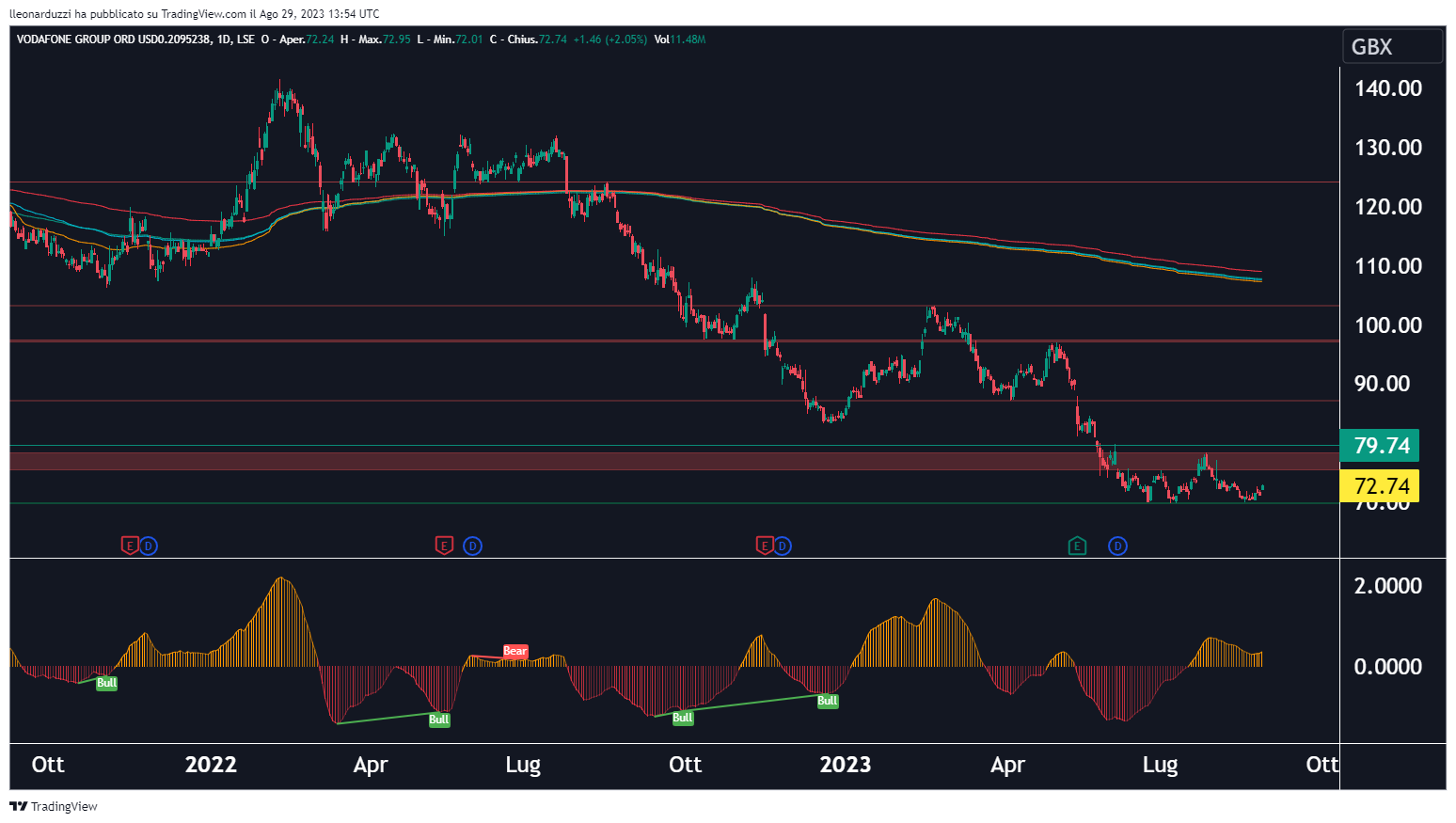This screenshot has width=1456, height=823.
Task: Click dividend D marker after Ott 2022
Action: tap(783, 546)
